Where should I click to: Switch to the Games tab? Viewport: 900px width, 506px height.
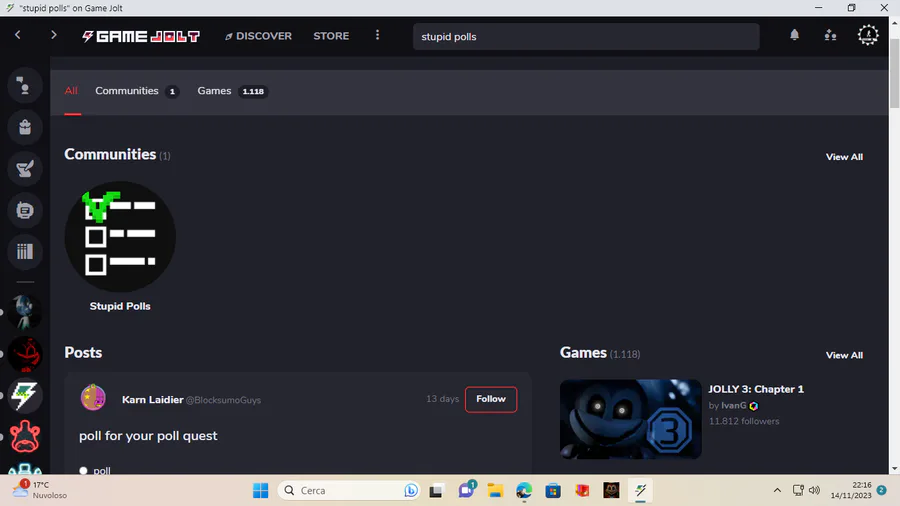(232, 91)
